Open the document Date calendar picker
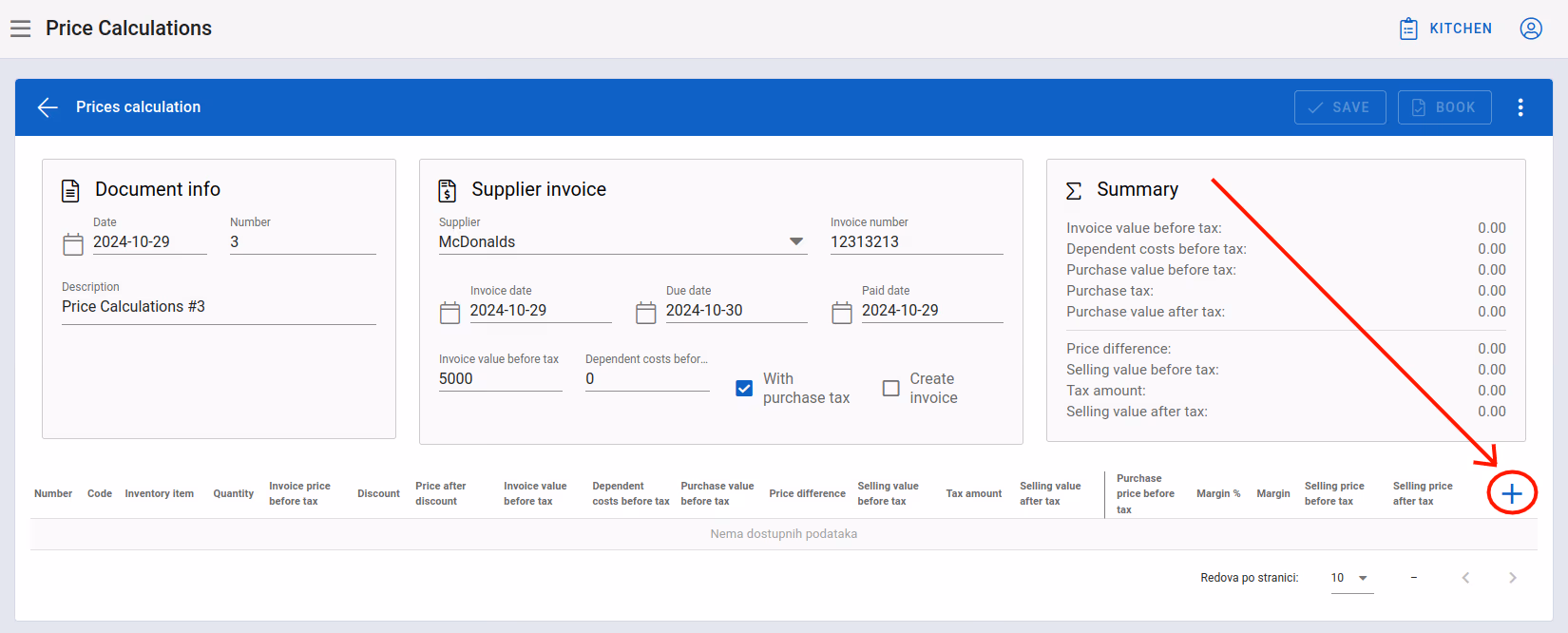The height and width of the screenshot is (633, 1568). click(73, 244)
